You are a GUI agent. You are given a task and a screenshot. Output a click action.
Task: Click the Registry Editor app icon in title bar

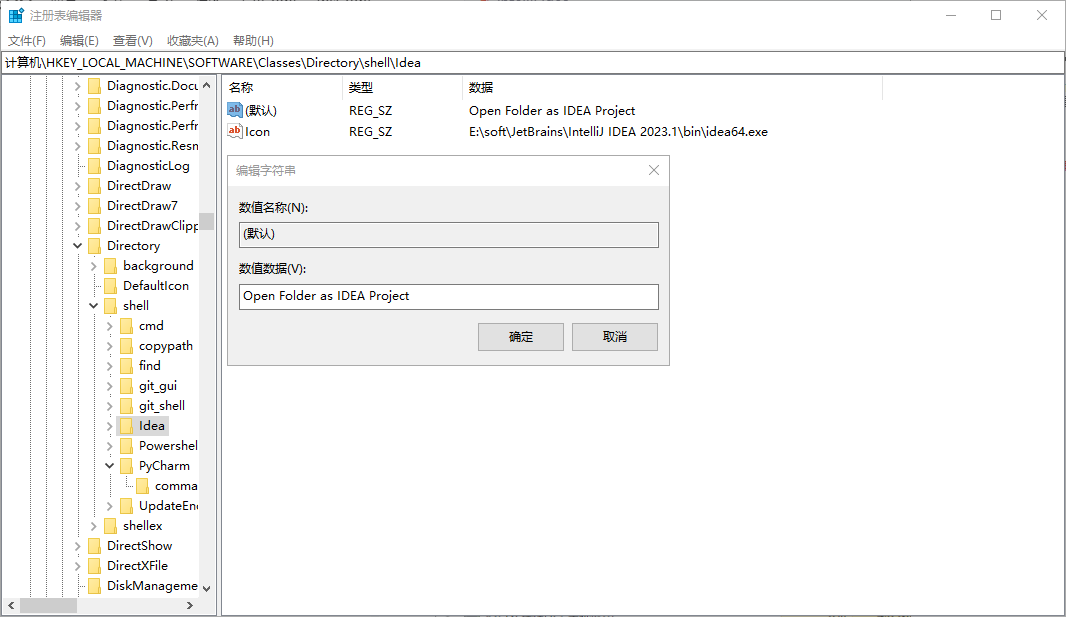point(17,15)
